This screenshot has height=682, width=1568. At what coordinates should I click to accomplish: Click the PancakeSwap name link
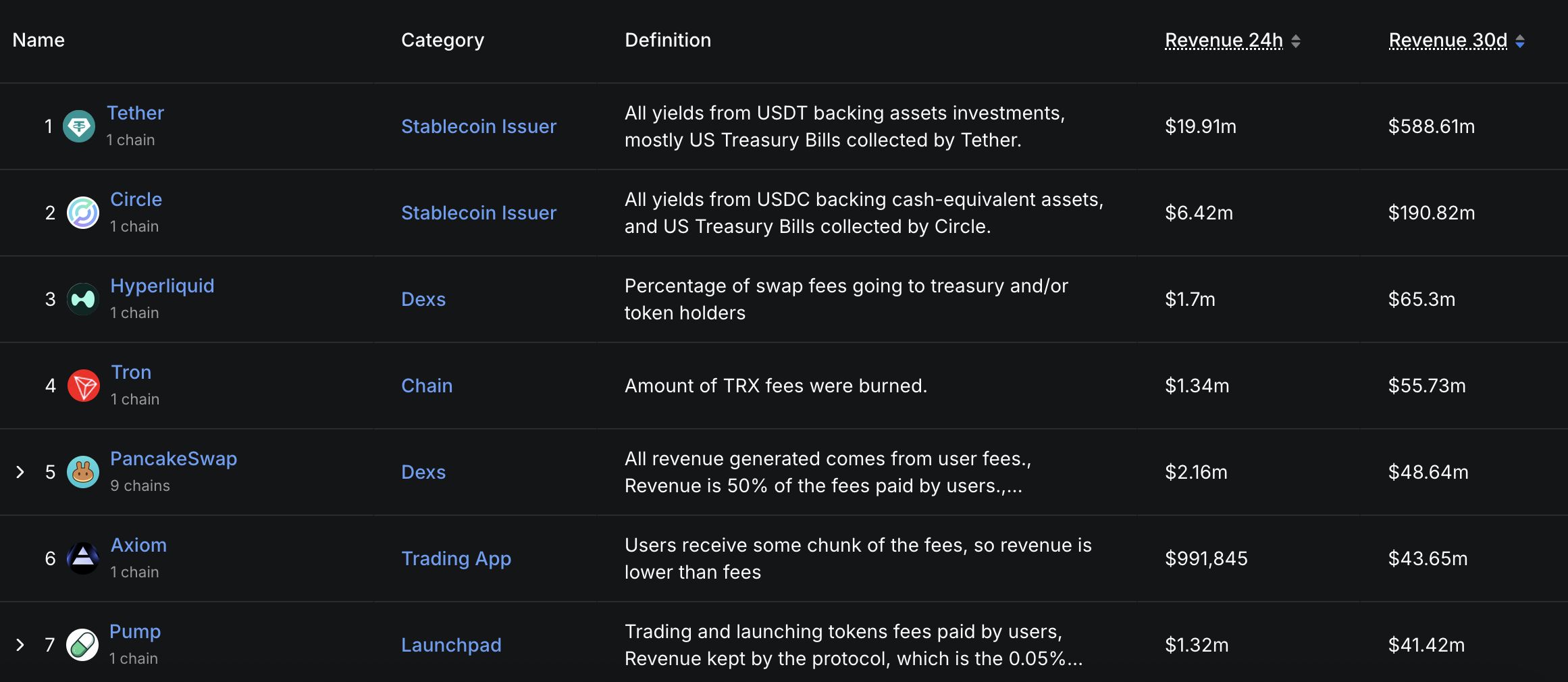coord(174,458)
